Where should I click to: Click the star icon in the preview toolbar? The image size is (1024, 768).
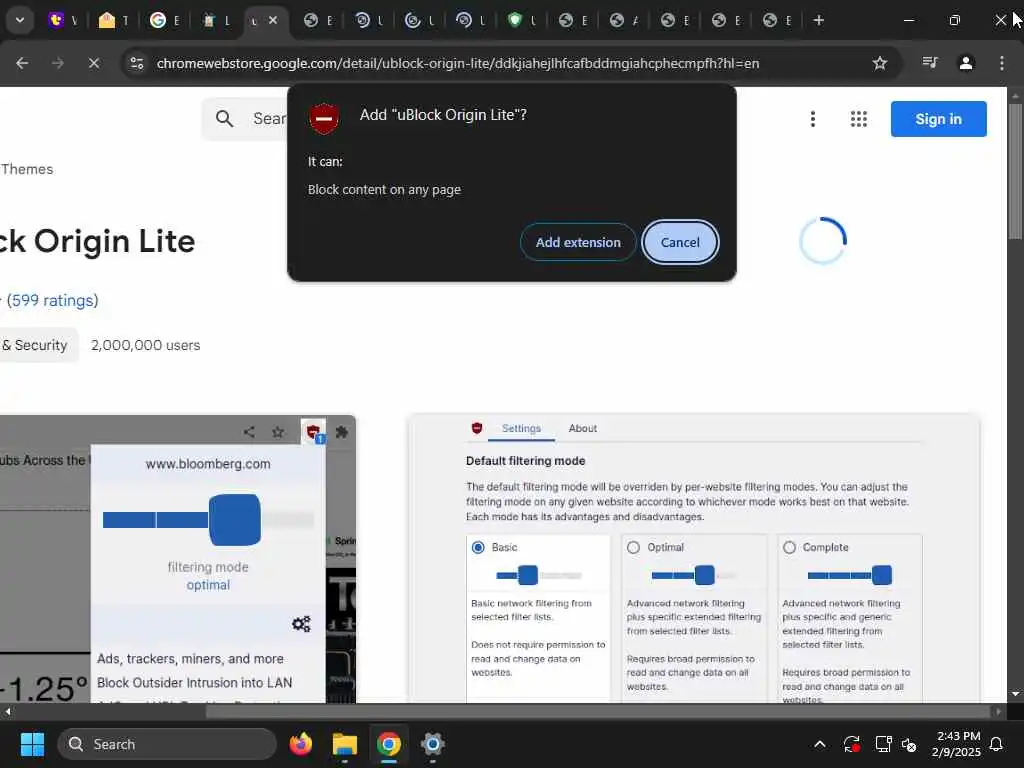(278, 432)
